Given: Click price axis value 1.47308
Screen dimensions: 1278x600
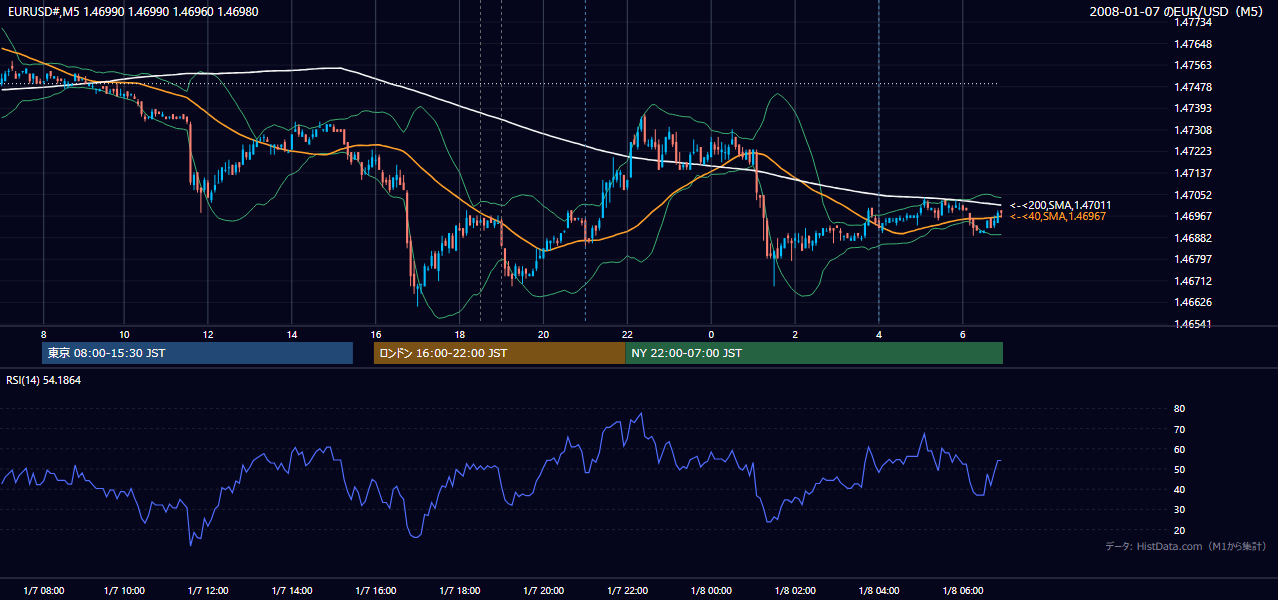Looking at the screenshot, I should click(x=1193, y=130).
